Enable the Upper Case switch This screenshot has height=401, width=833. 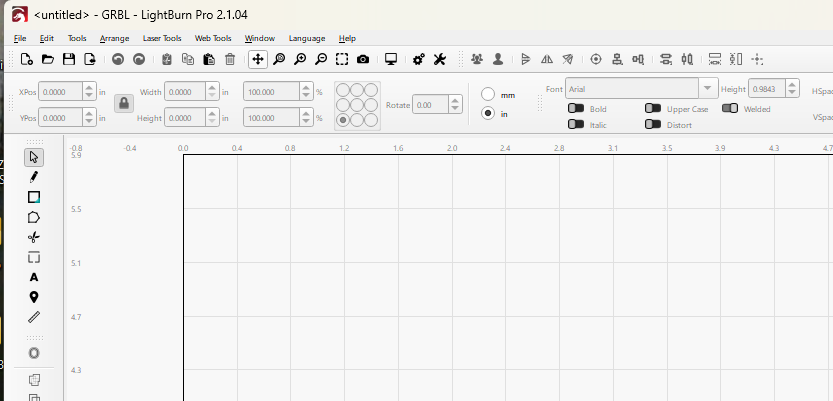[653, 108]
